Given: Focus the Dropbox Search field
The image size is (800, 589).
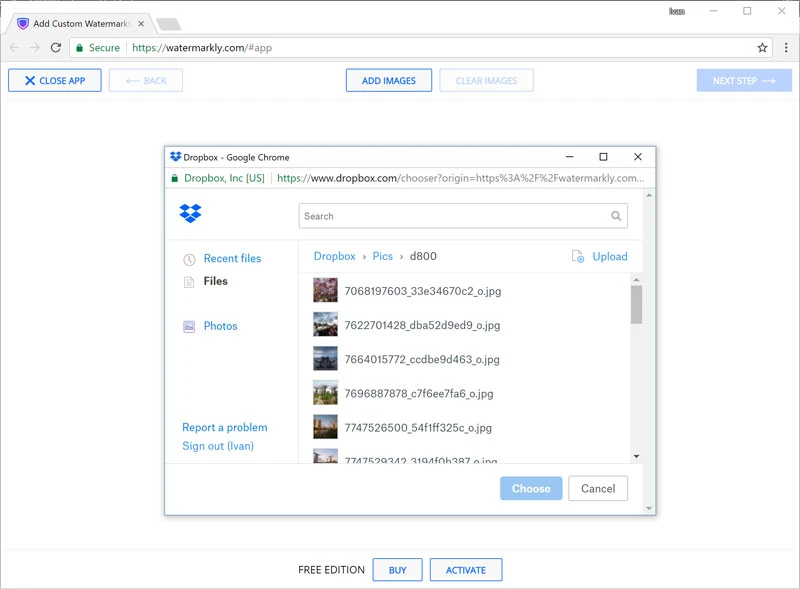Looking at the screenshot, I should [463, 216].
